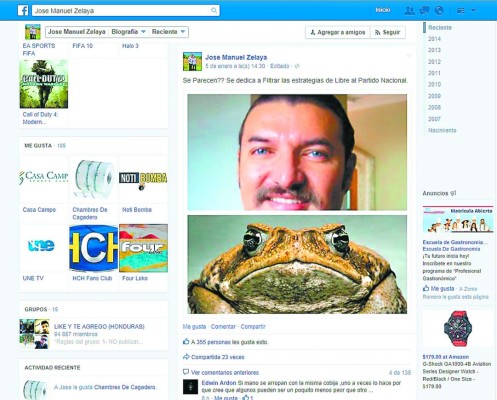Image resolution: width=497 pixels, height=400 pixels.
Task: Click the share arrow icon beside Compartida 23 veces
Action: coord(186,357)
